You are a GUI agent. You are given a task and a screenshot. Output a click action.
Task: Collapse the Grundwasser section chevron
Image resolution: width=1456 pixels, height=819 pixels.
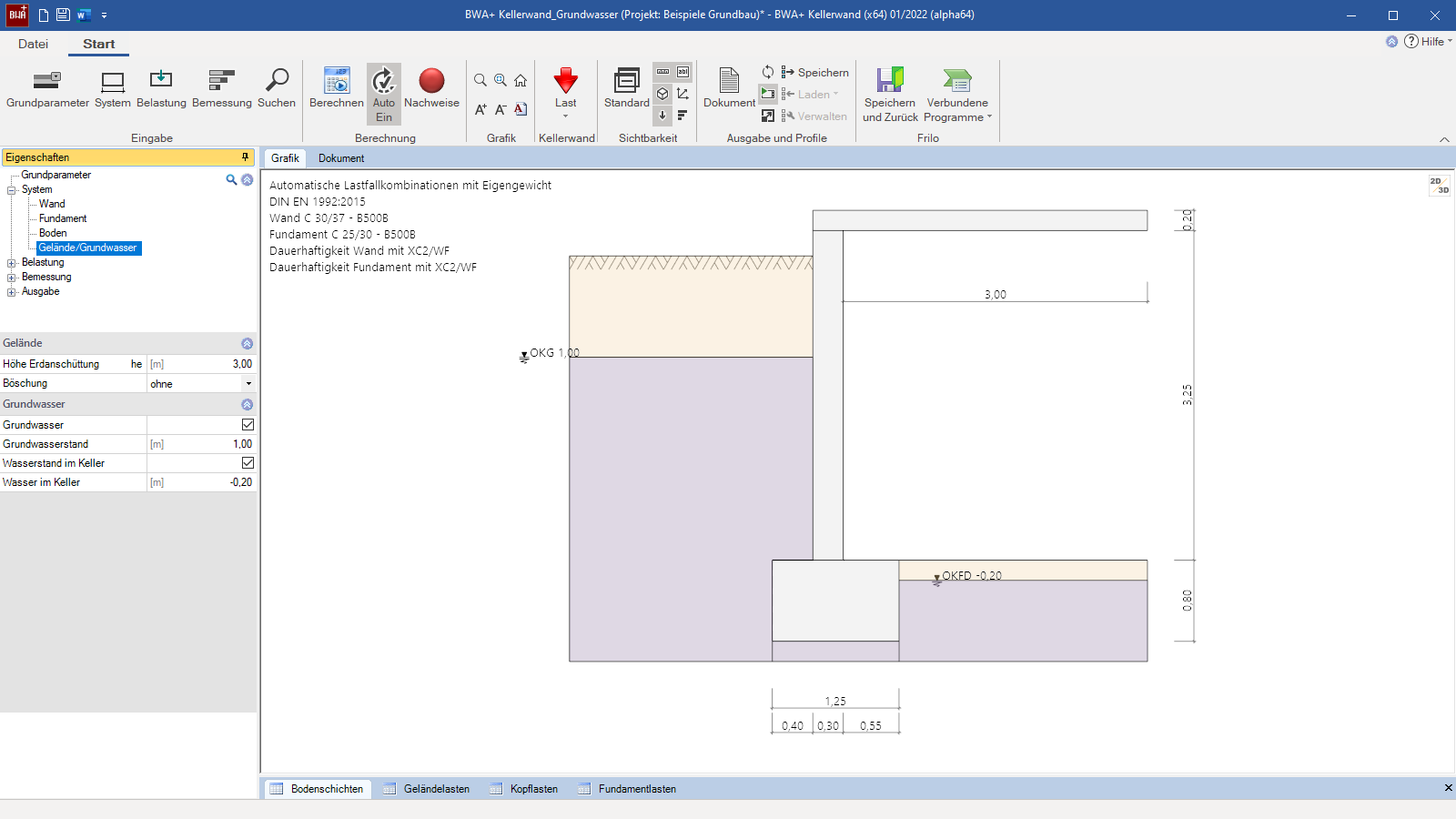click(247, 404)
